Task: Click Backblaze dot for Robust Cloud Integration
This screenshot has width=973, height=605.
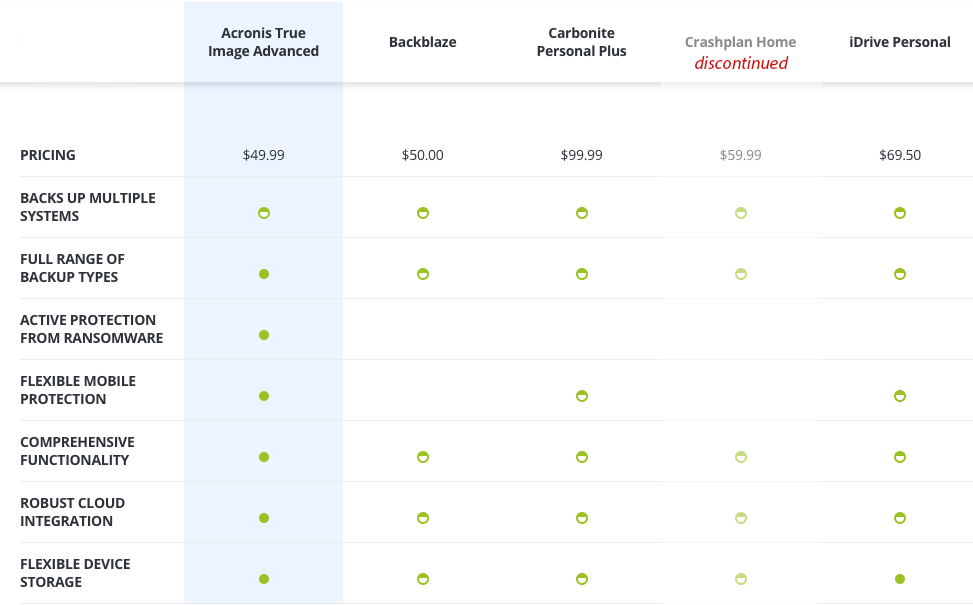Action: tap(423, 518)
